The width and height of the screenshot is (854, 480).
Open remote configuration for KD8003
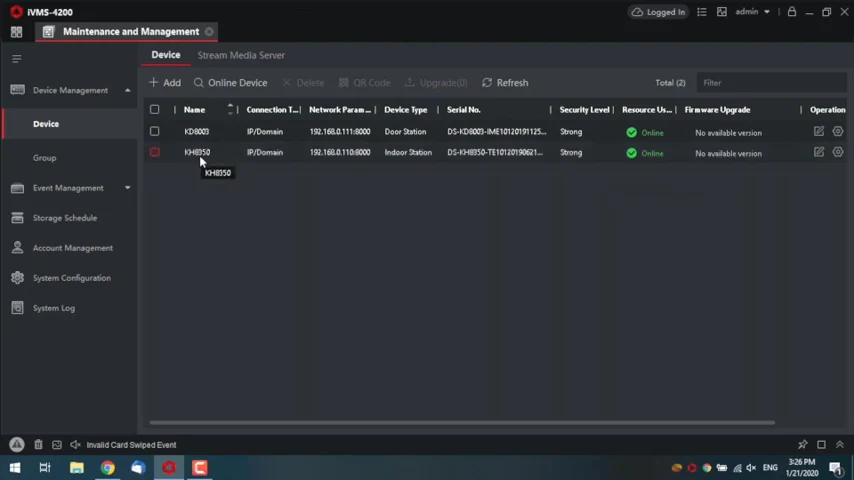pyautogui.click(x=838, y=131)
